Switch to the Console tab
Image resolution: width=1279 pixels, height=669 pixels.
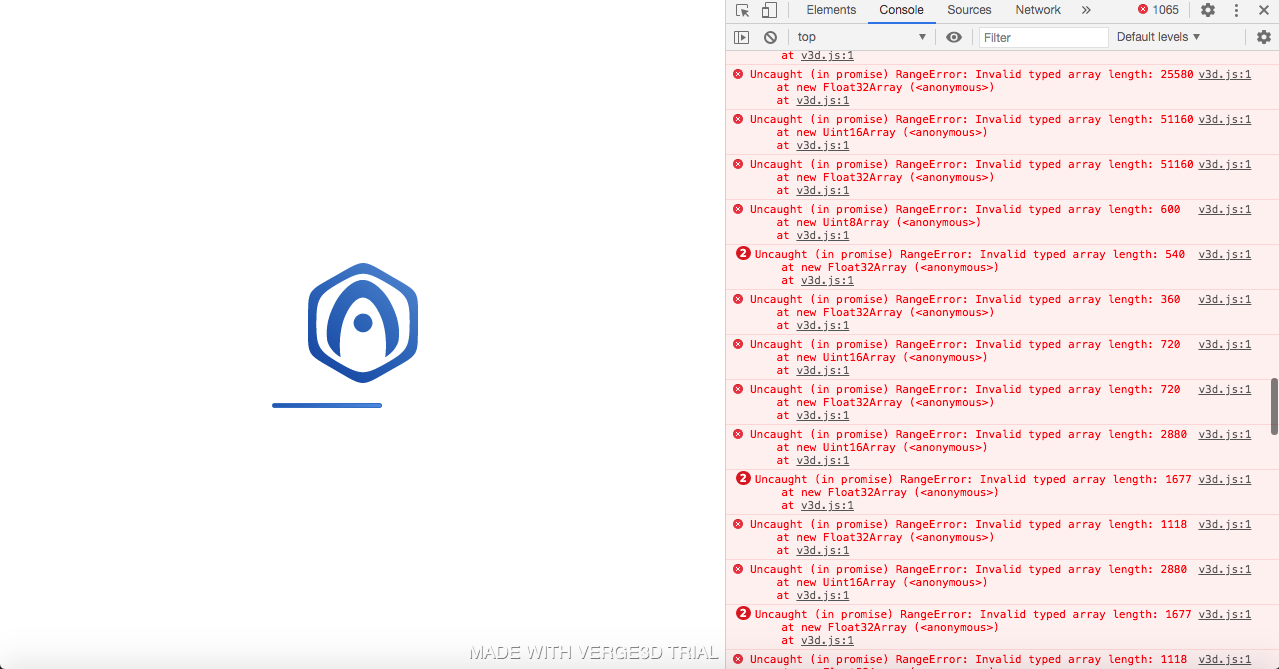click(901, 10)
